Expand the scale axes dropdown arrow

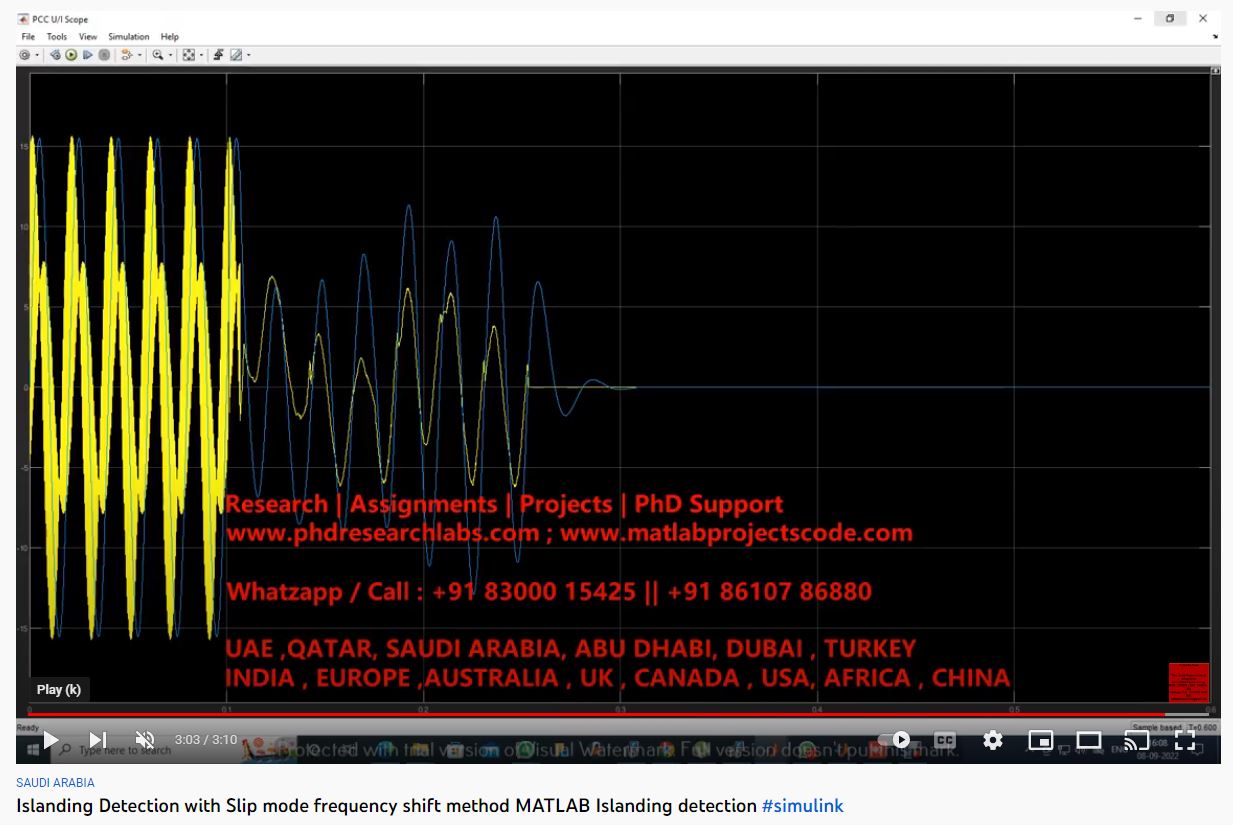(201, 55)
